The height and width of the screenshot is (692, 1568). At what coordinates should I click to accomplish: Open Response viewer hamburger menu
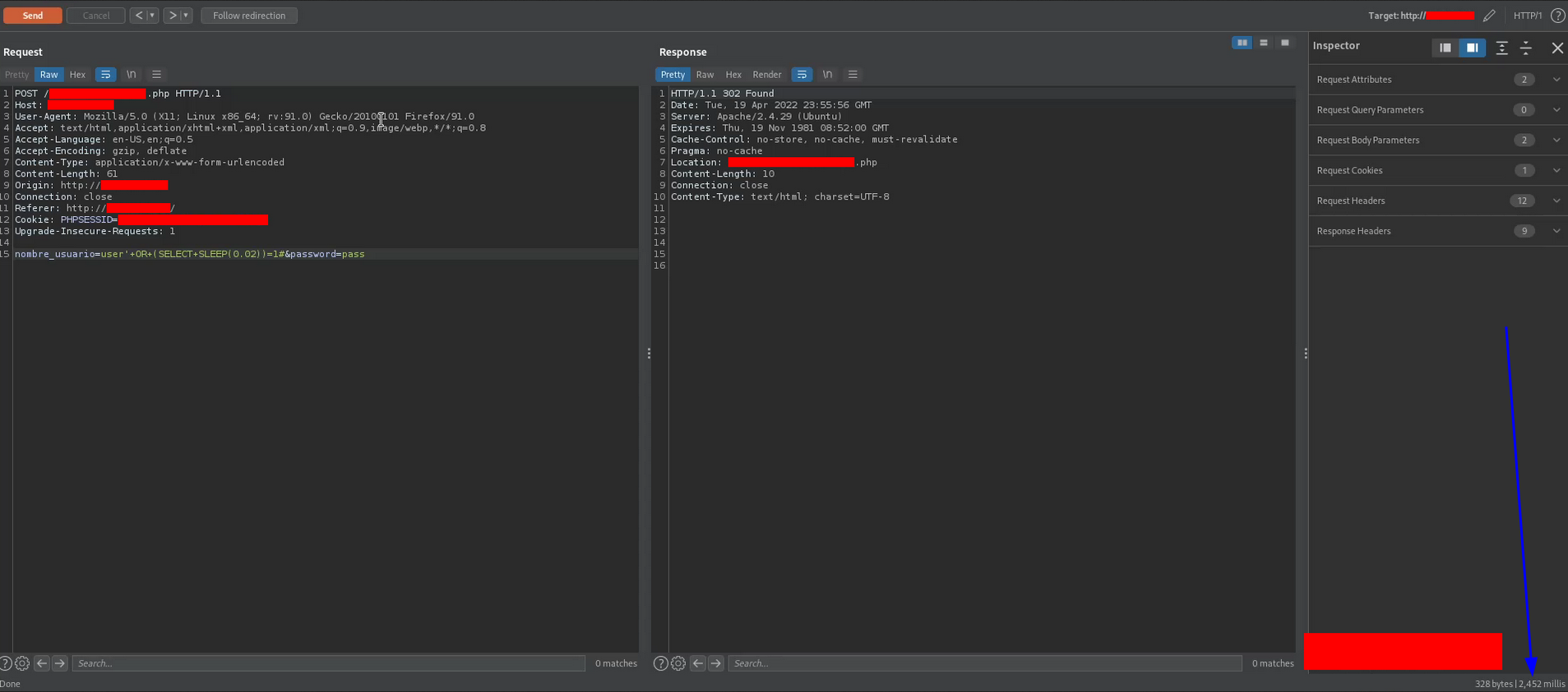coord(853,75)
